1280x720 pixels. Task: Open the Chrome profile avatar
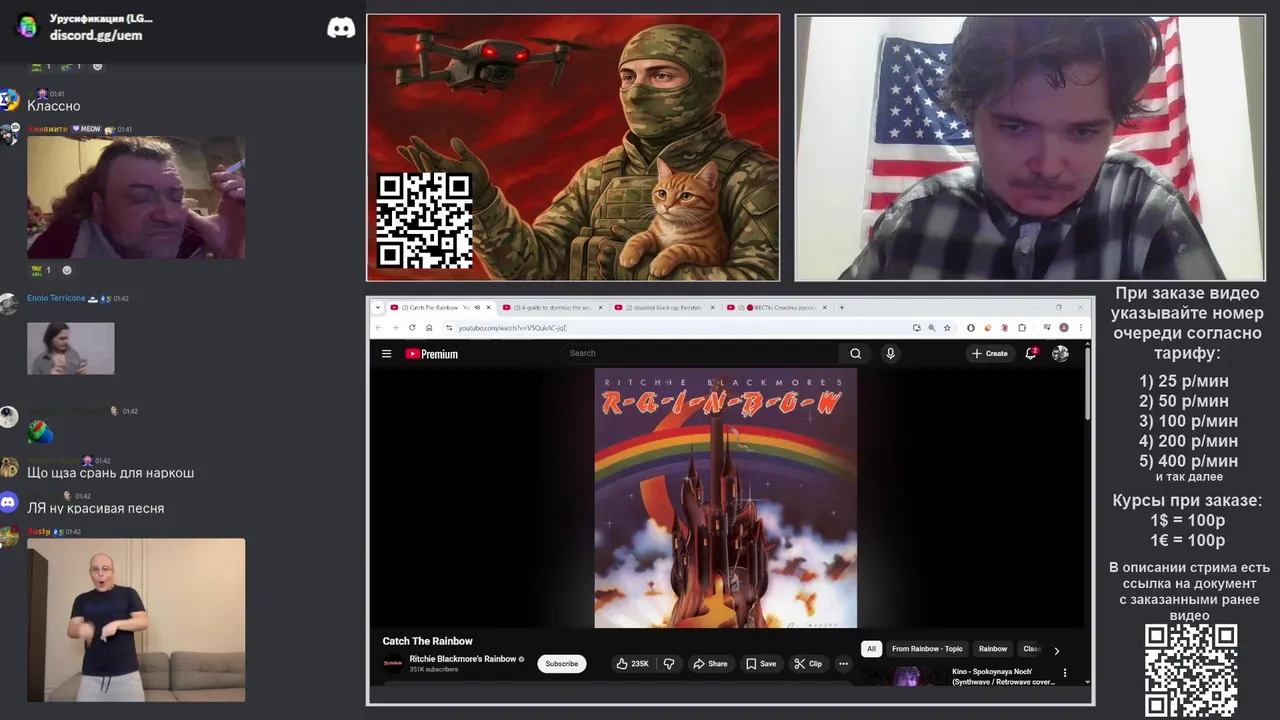[x=1063, y=327]
